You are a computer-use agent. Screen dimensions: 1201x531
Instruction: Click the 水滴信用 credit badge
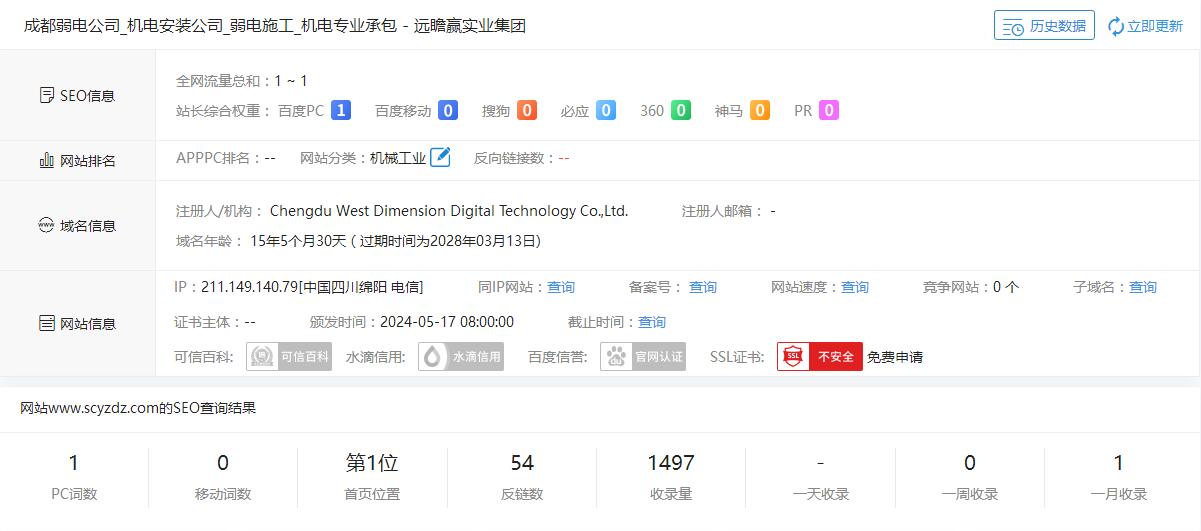(x=461, y=357)
